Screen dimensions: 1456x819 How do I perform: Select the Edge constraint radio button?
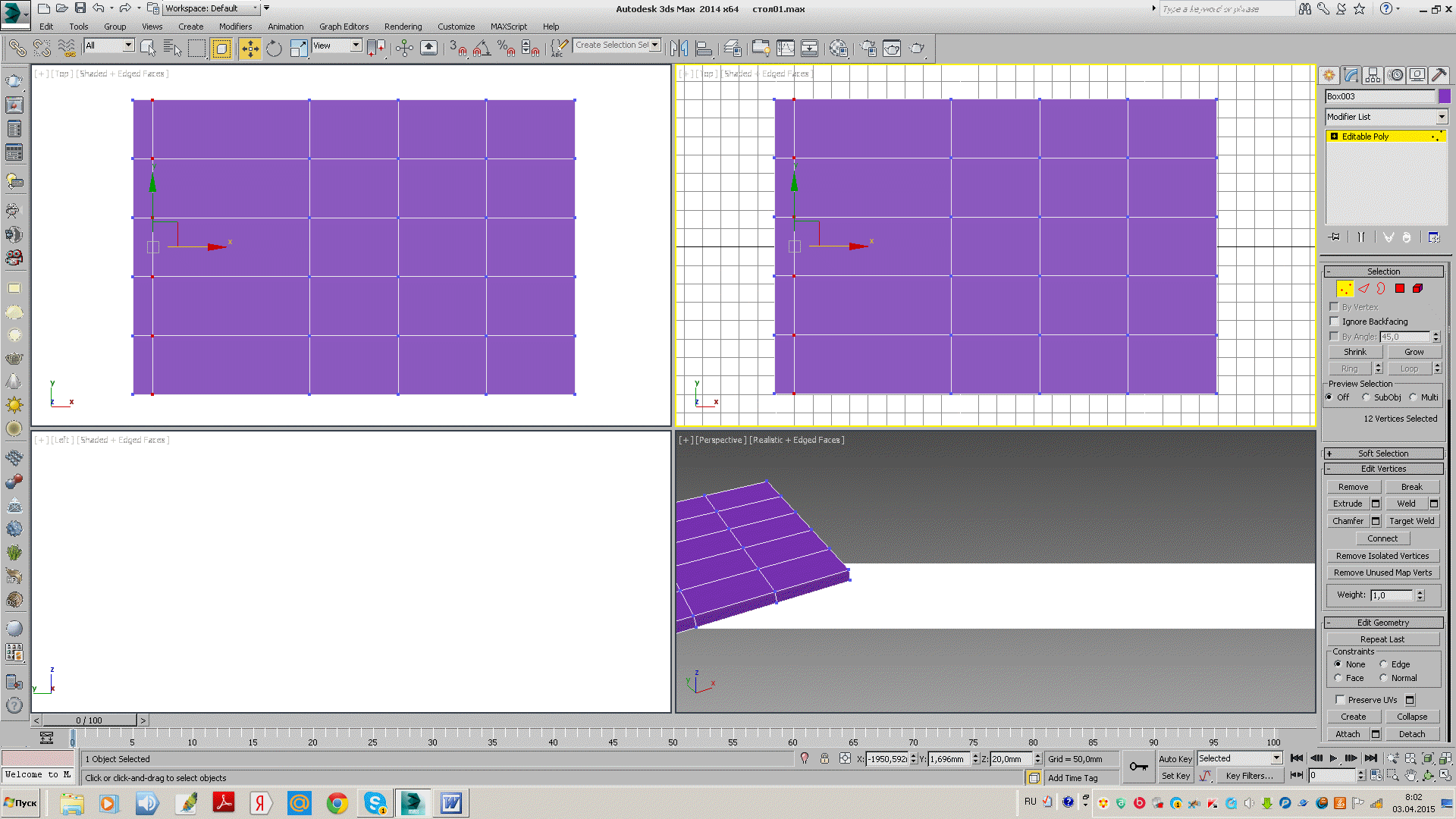tap(1384, 664)
